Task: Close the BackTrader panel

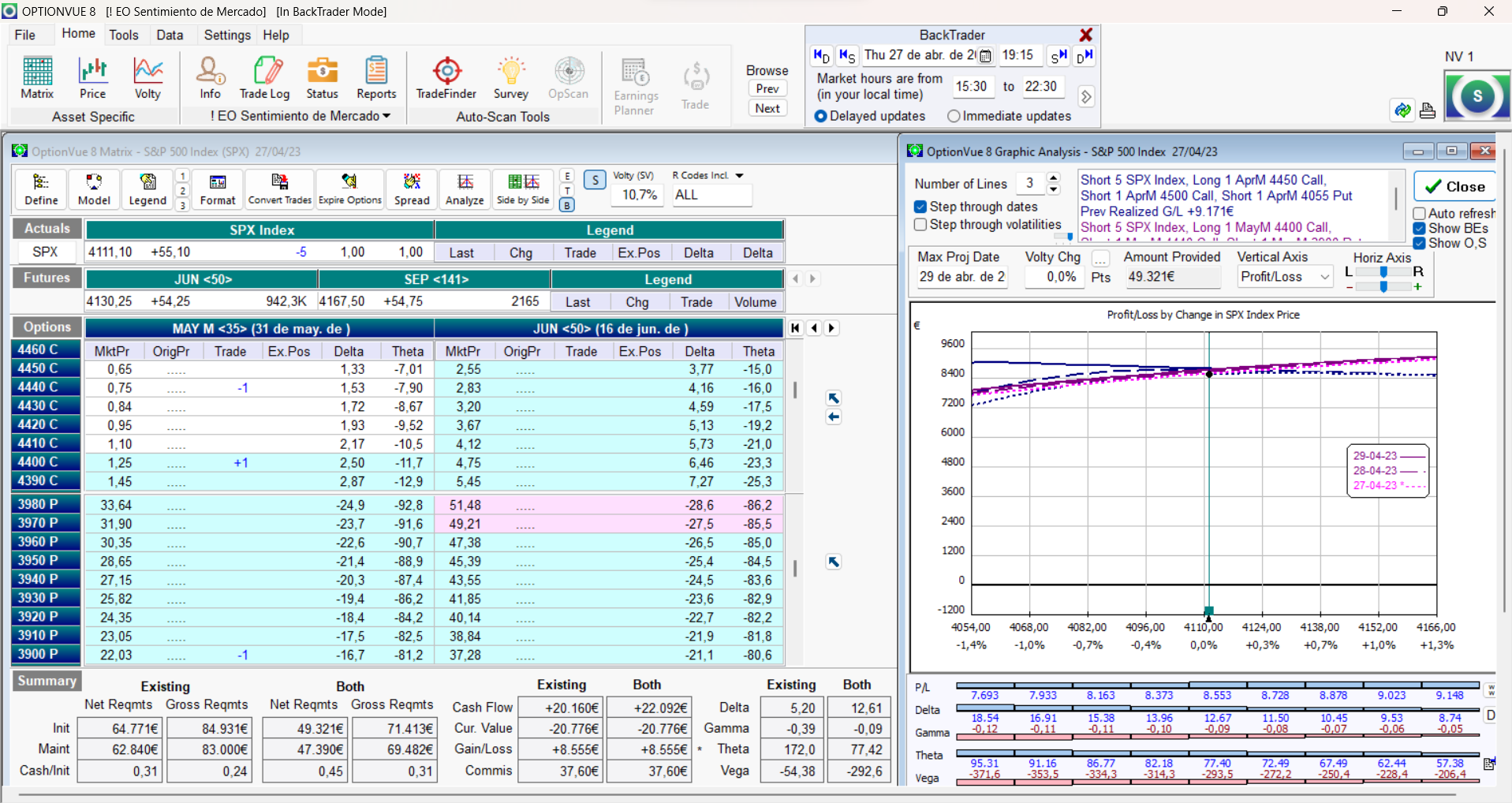Action: click(1086, 35)
